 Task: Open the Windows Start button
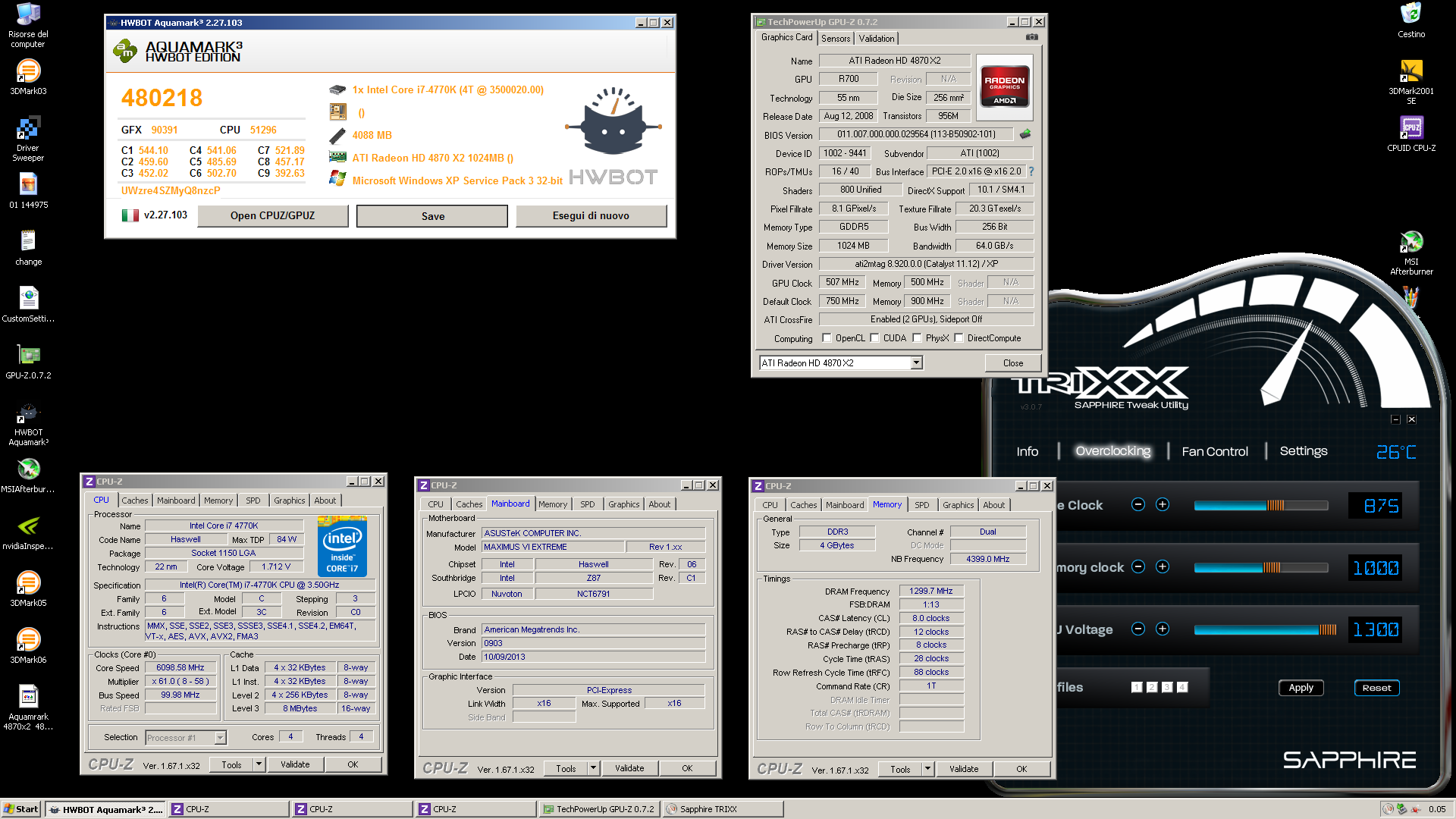tap(21, 809)
